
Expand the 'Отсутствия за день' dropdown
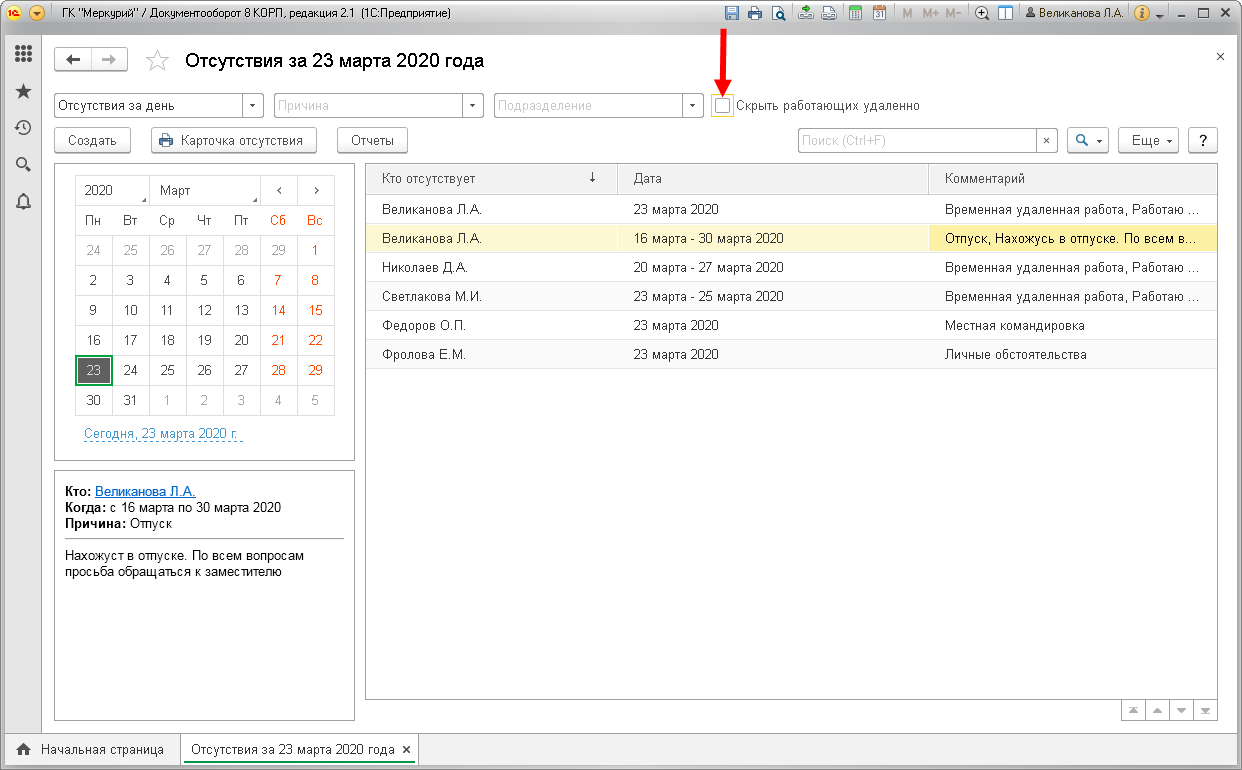coord(253,105)
